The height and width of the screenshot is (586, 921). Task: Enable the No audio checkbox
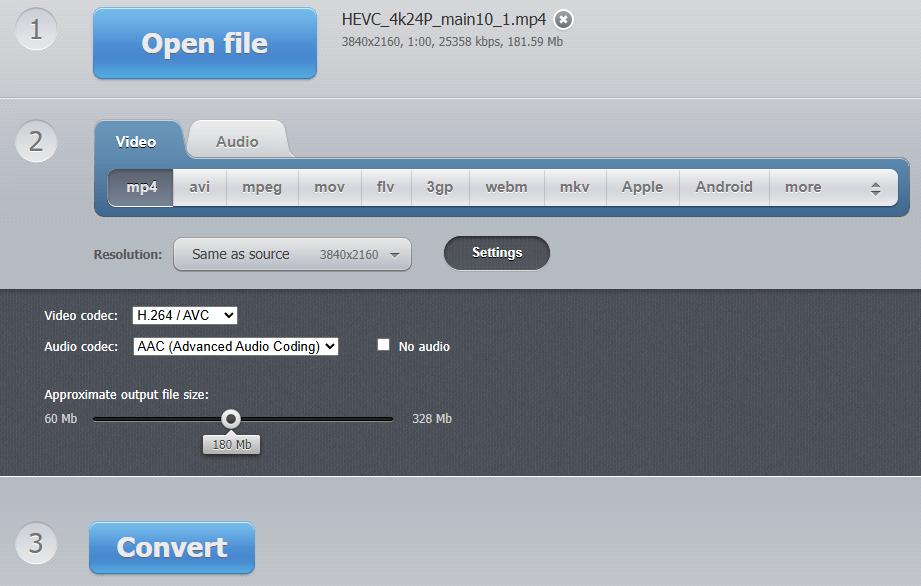[383, 345]
